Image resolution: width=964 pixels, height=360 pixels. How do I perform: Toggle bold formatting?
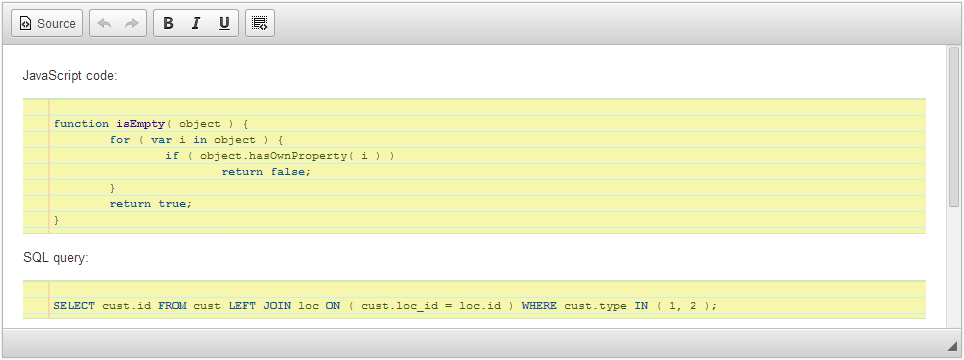pos(168,23)
